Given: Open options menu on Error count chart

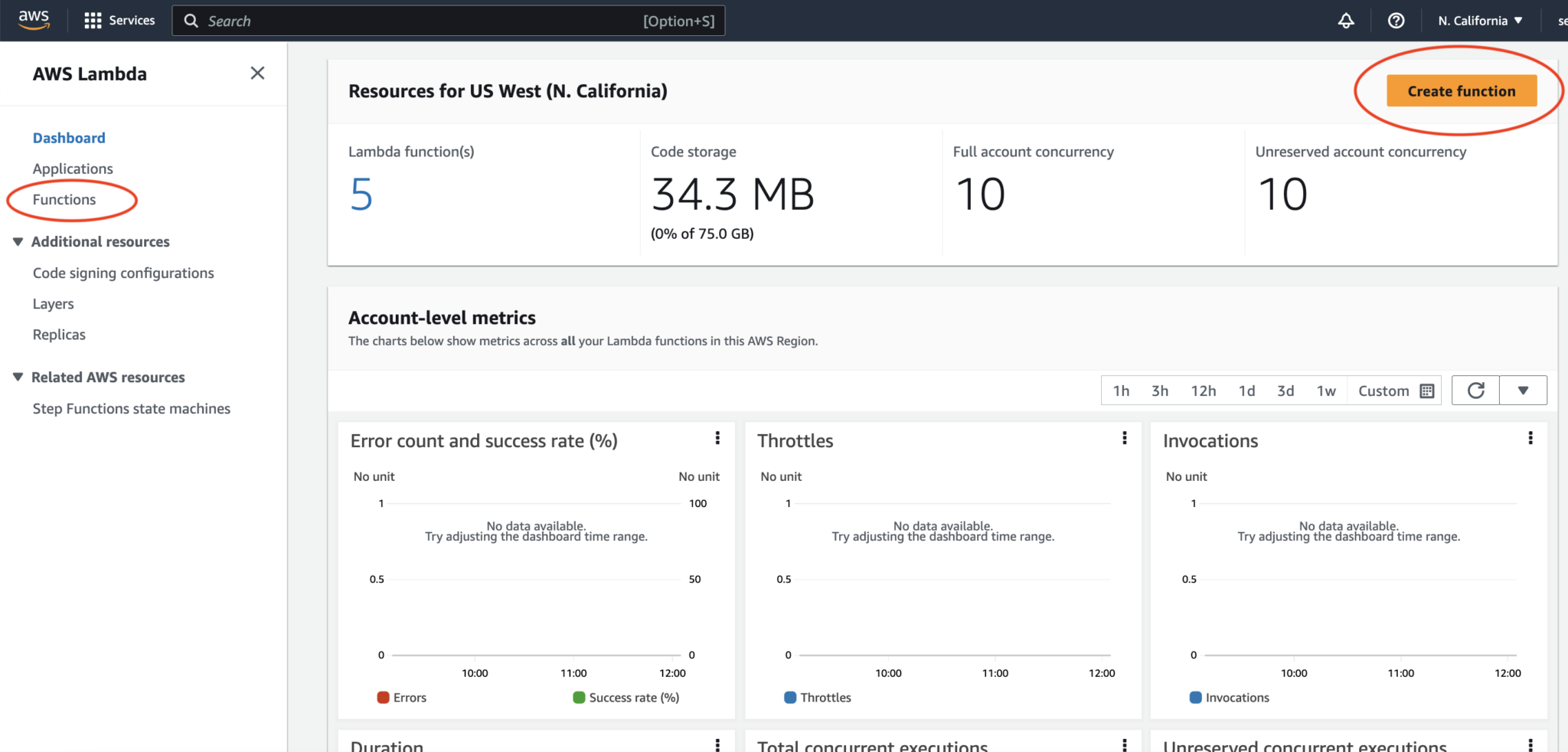Looking at the screenshot, I should (717, 437).
